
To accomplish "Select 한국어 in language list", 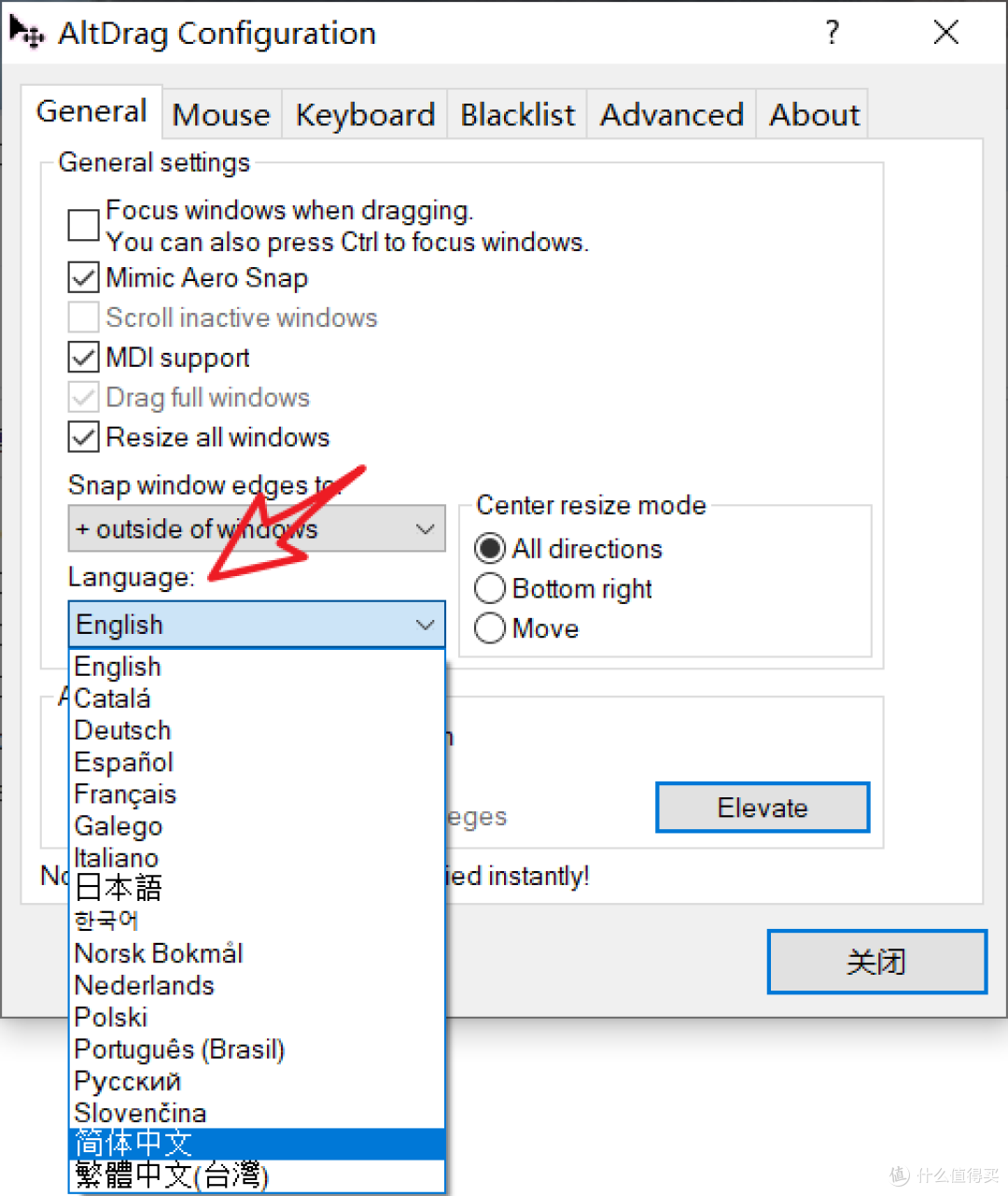I will pyautogui.click(x=258, y=922).
